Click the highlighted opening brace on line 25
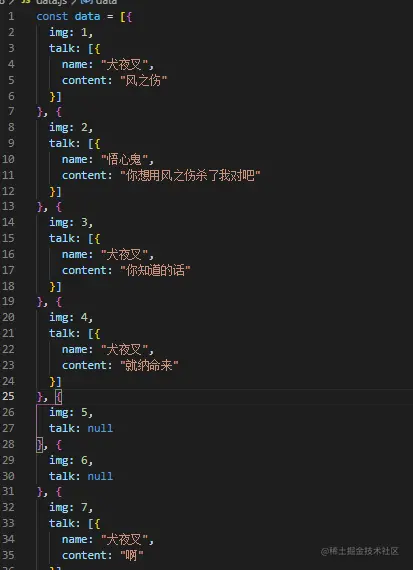Image resolution: width=413 pixels, height=570 pixels. point(59,397)
